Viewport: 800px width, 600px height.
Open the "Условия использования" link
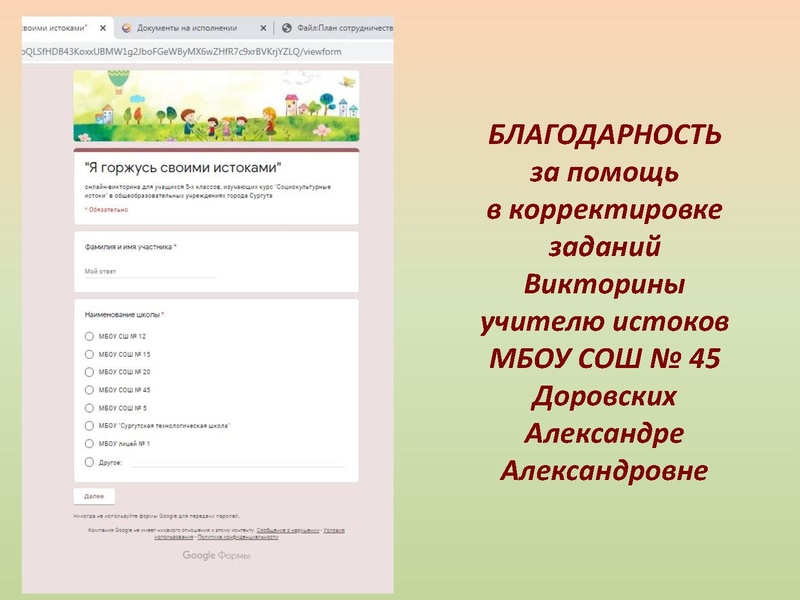[x=333, y=531]
